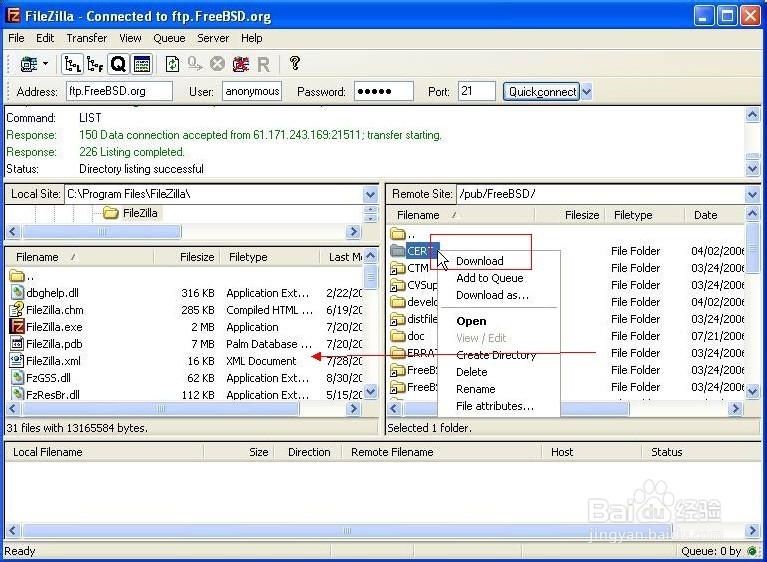The image size is (767, 562).
Task: Click the User input field
Action: (252, 91)
